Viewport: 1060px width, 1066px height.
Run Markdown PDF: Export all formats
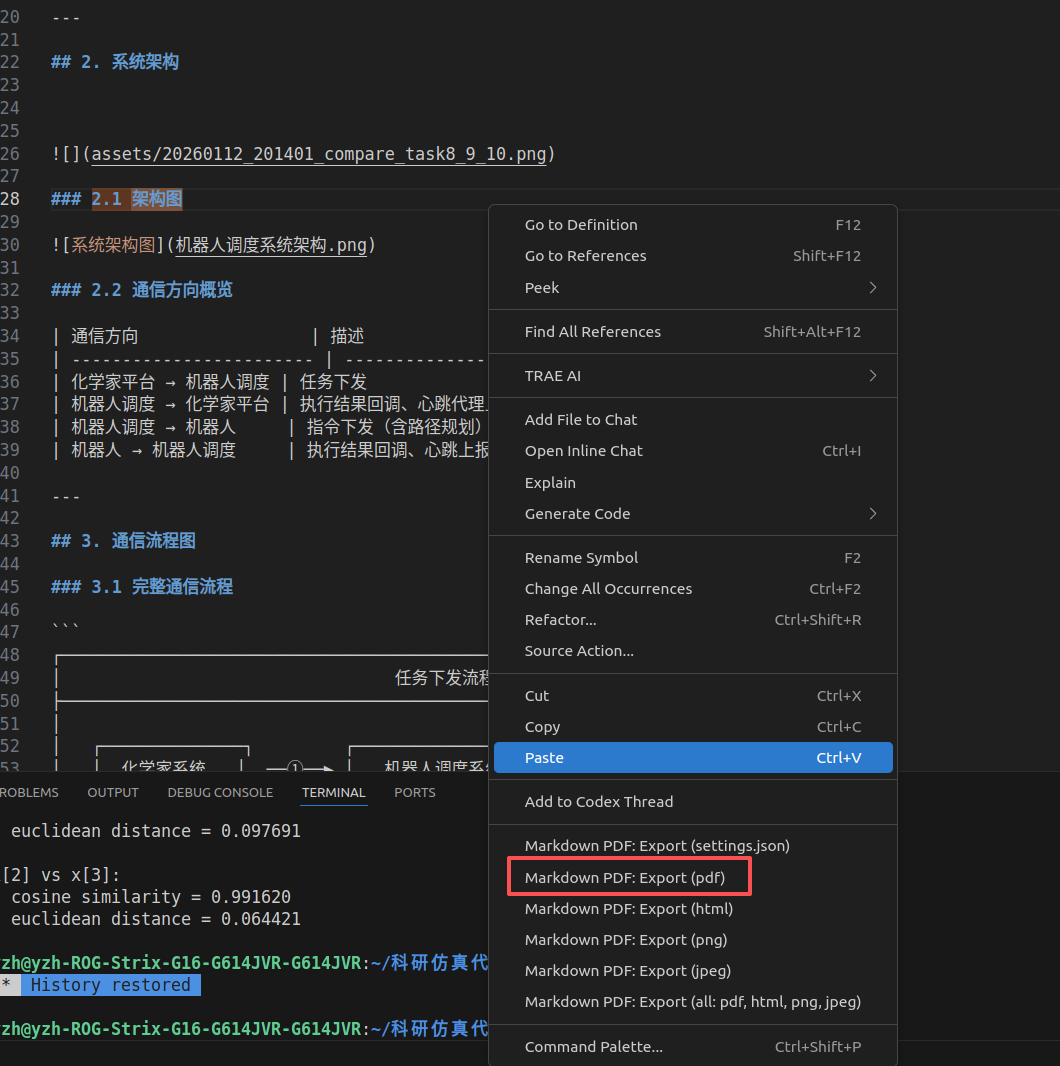[x=693, y=1002]
